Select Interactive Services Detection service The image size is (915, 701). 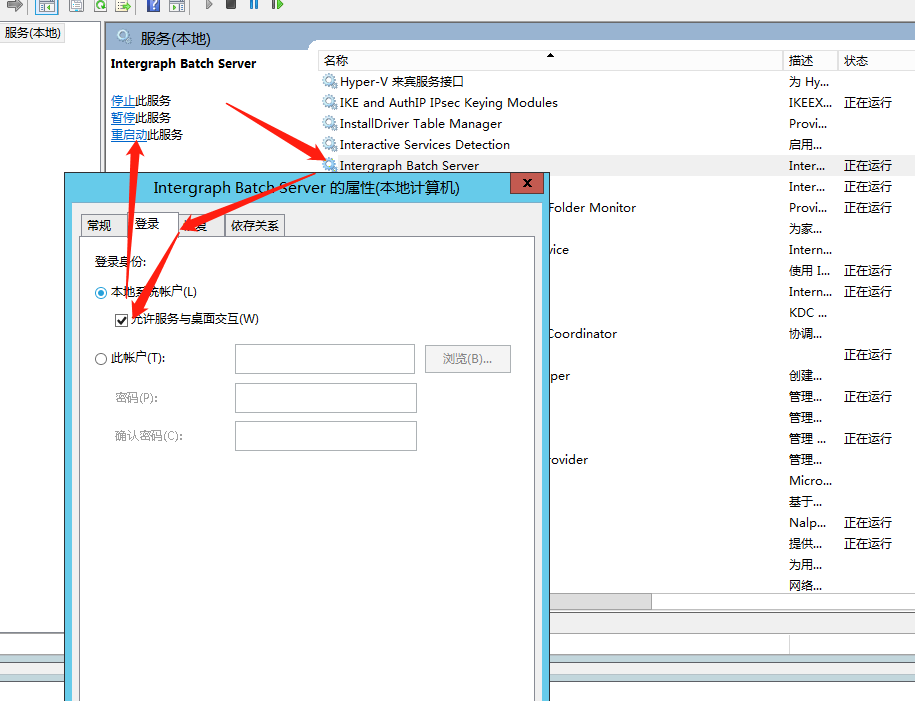[x=424, y=145]
